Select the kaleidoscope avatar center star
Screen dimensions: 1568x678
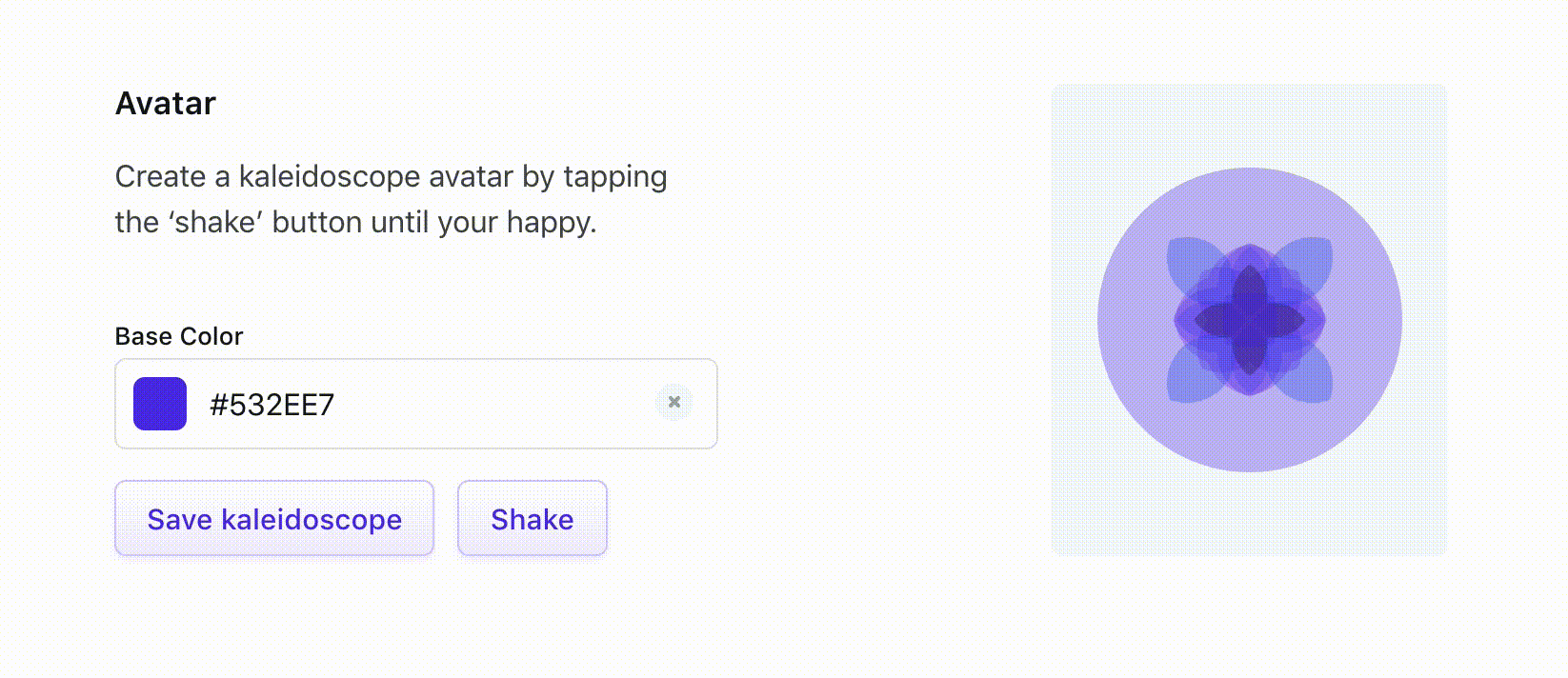click(1249, 320)
